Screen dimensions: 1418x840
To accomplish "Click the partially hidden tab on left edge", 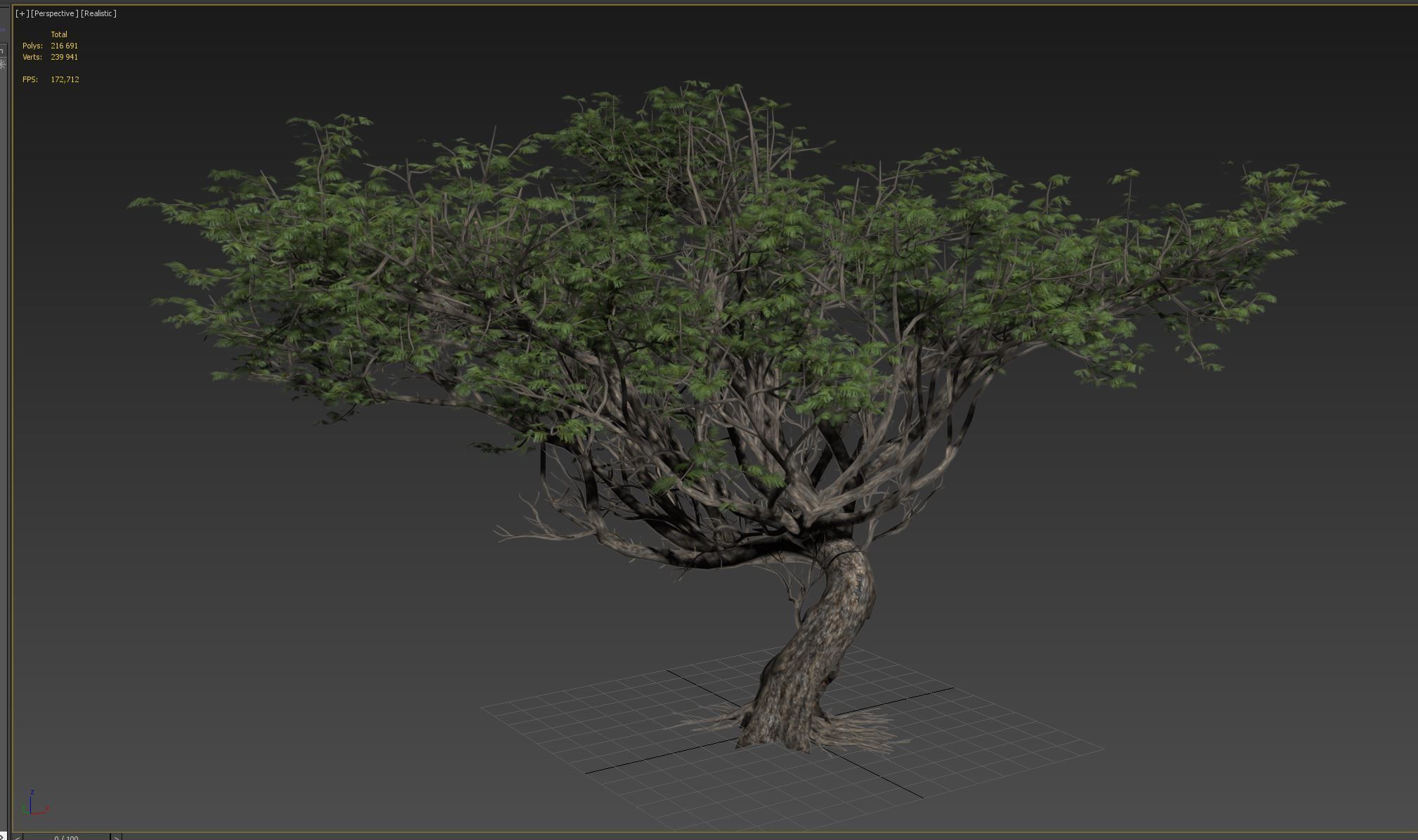I will coord(3,51).
